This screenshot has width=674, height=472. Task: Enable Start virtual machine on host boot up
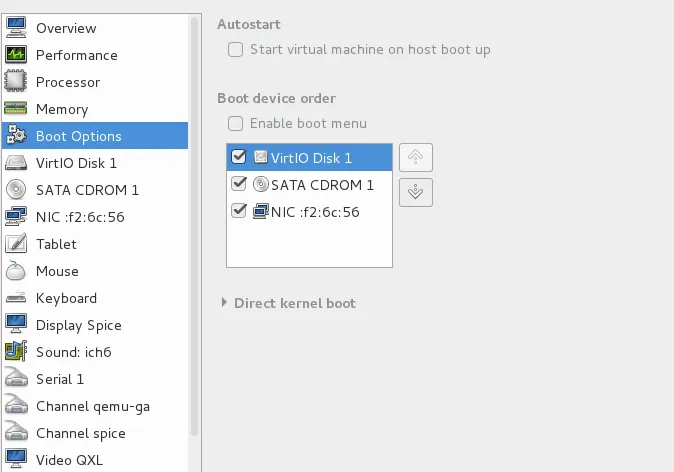[x=235, y=49]
